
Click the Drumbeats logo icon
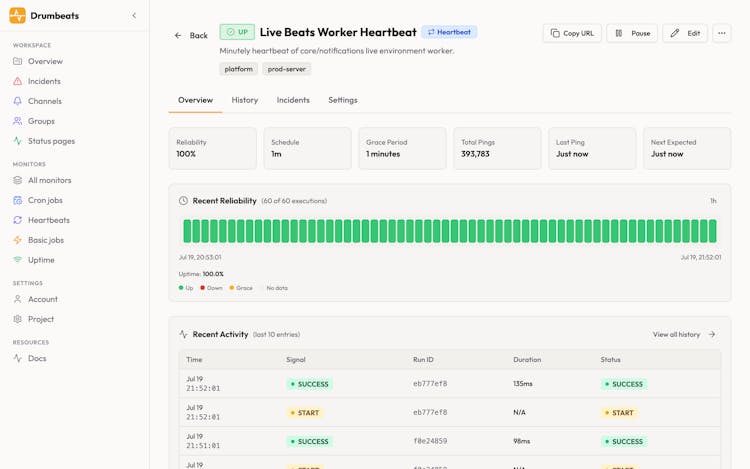click(x=17, y=15)
